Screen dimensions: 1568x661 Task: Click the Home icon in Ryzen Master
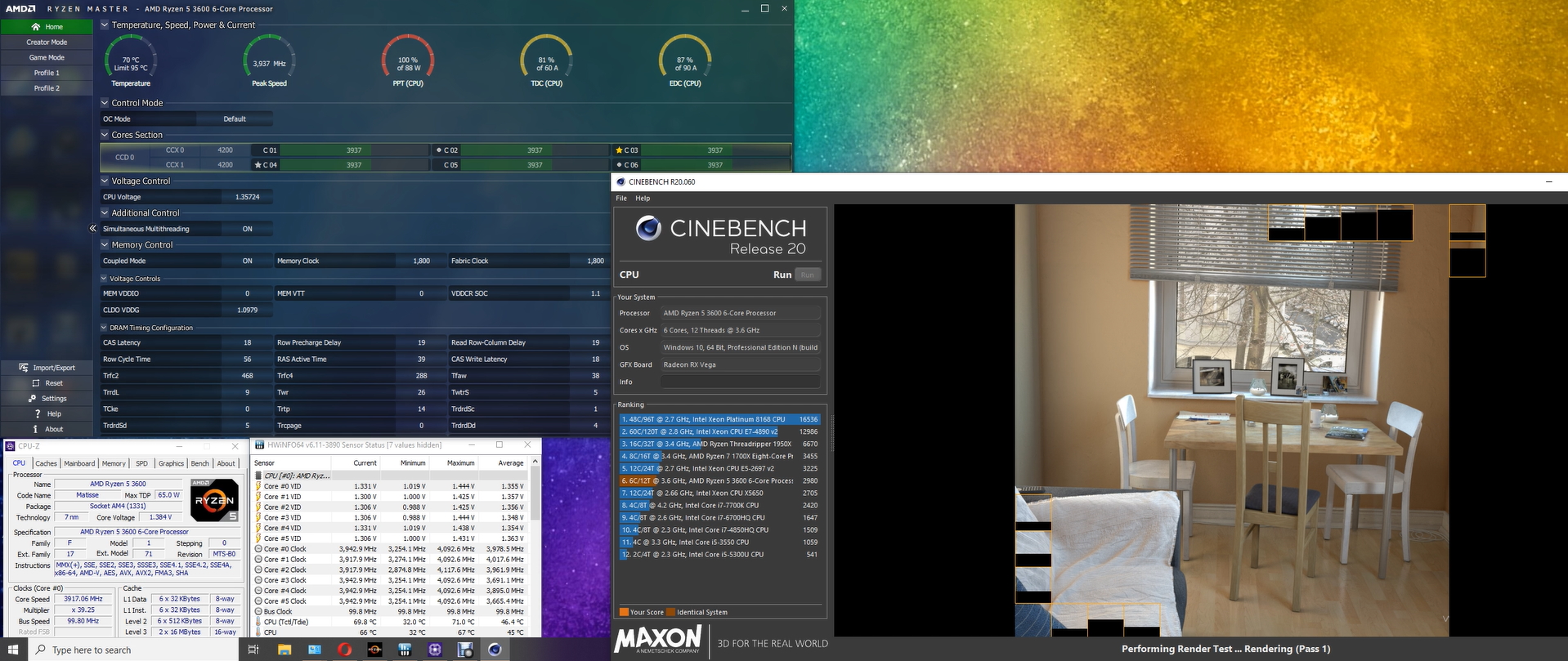(x=36, y=27)
